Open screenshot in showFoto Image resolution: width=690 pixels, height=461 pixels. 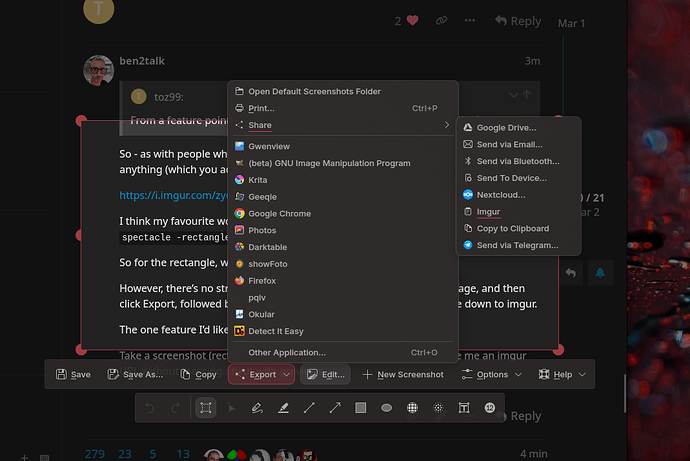click(x=343, y=264)
